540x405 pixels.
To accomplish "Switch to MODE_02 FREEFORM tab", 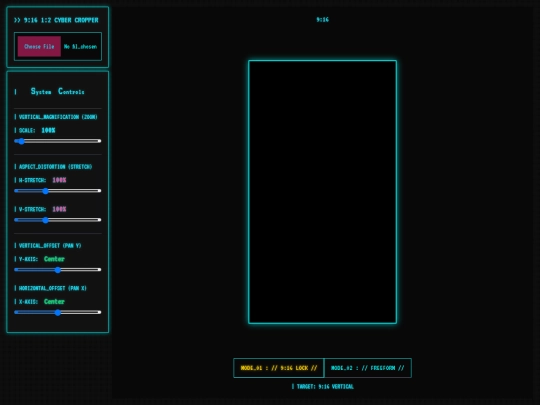I will [367, 368].
